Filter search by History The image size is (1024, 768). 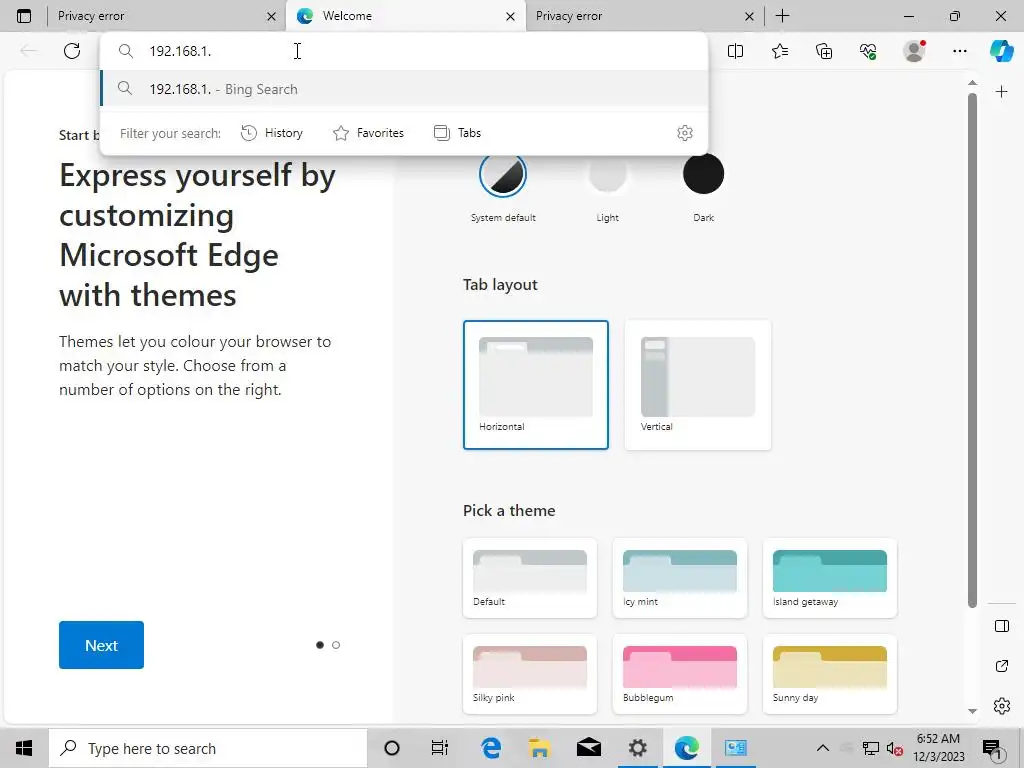tap(272, 133)
